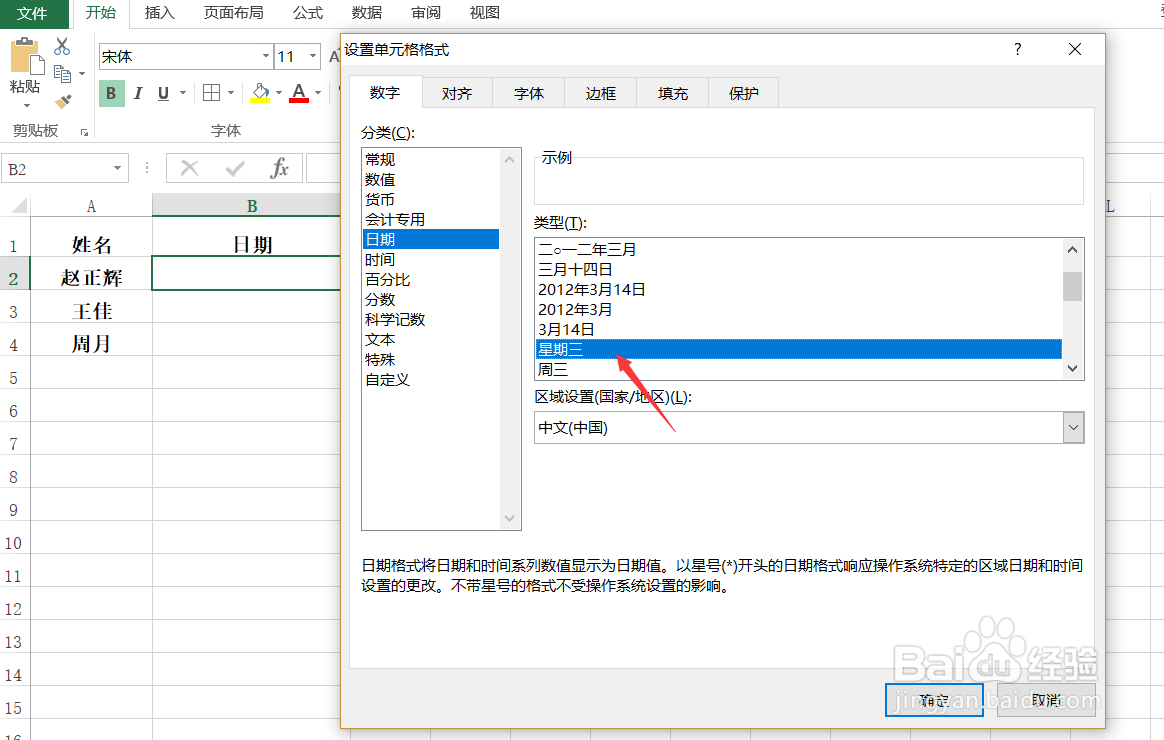1164x740 pixels.
Task: Open the 区域设置 locale combo box
Action: click(809, 428)
